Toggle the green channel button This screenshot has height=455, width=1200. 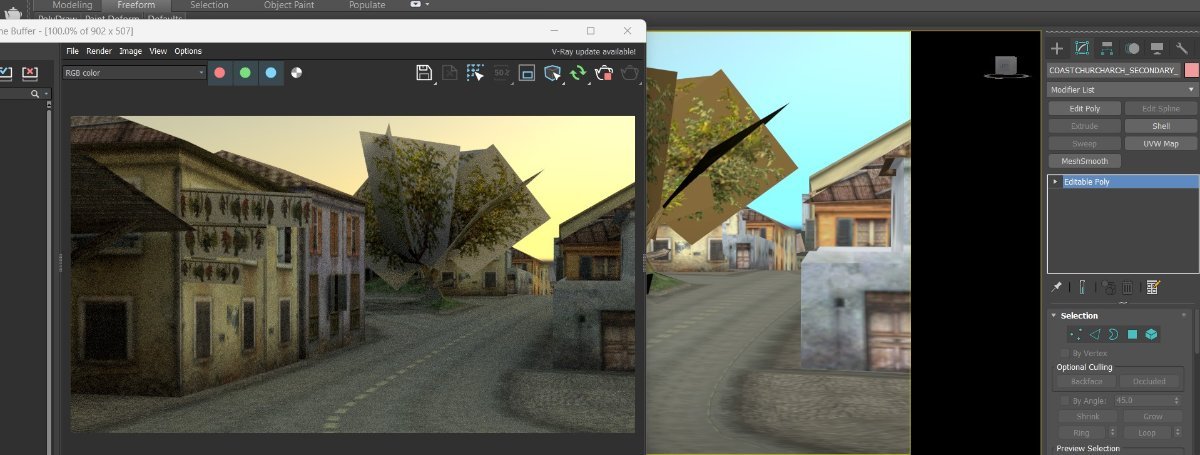(x=245, y=73)
